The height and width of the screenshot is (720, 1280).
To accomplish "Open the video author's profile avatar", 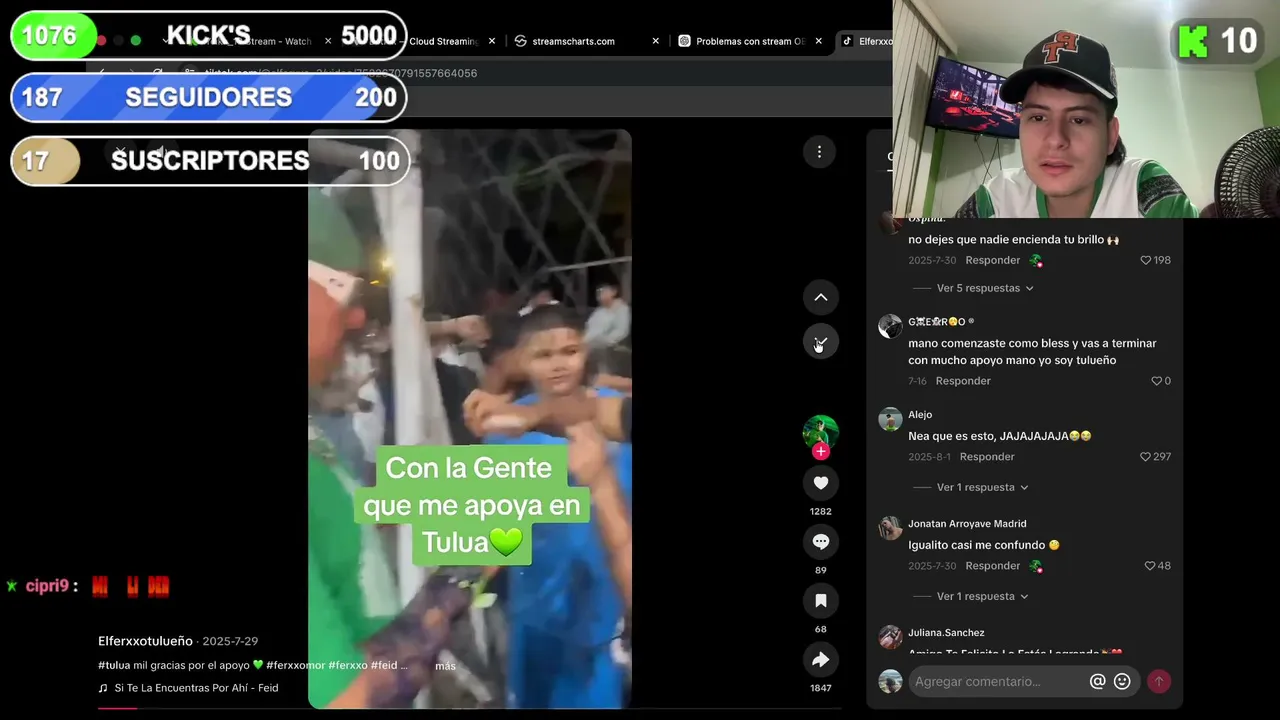I will 820,432.
